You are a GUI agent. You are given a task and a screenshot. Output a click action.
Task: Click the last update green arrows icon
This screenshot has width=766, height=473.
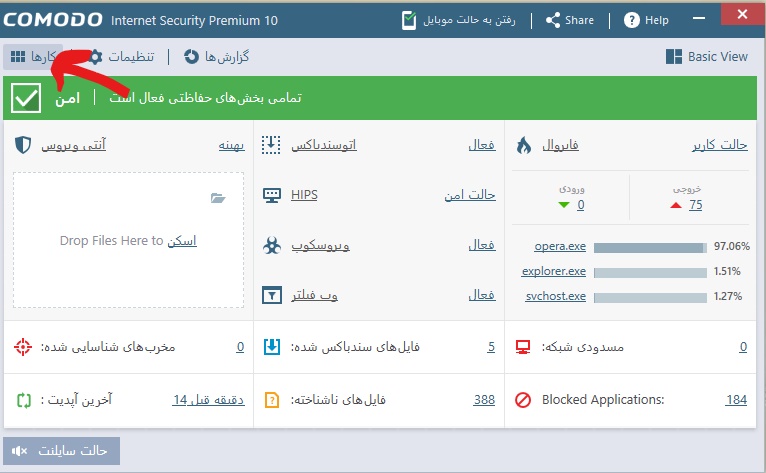(24, 401)
